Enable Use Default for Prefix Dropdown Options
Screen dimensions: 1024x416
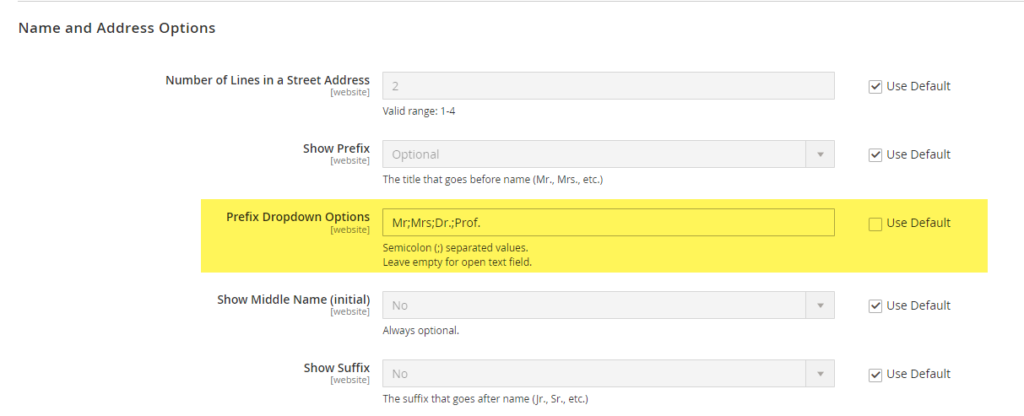pos(876,223)
